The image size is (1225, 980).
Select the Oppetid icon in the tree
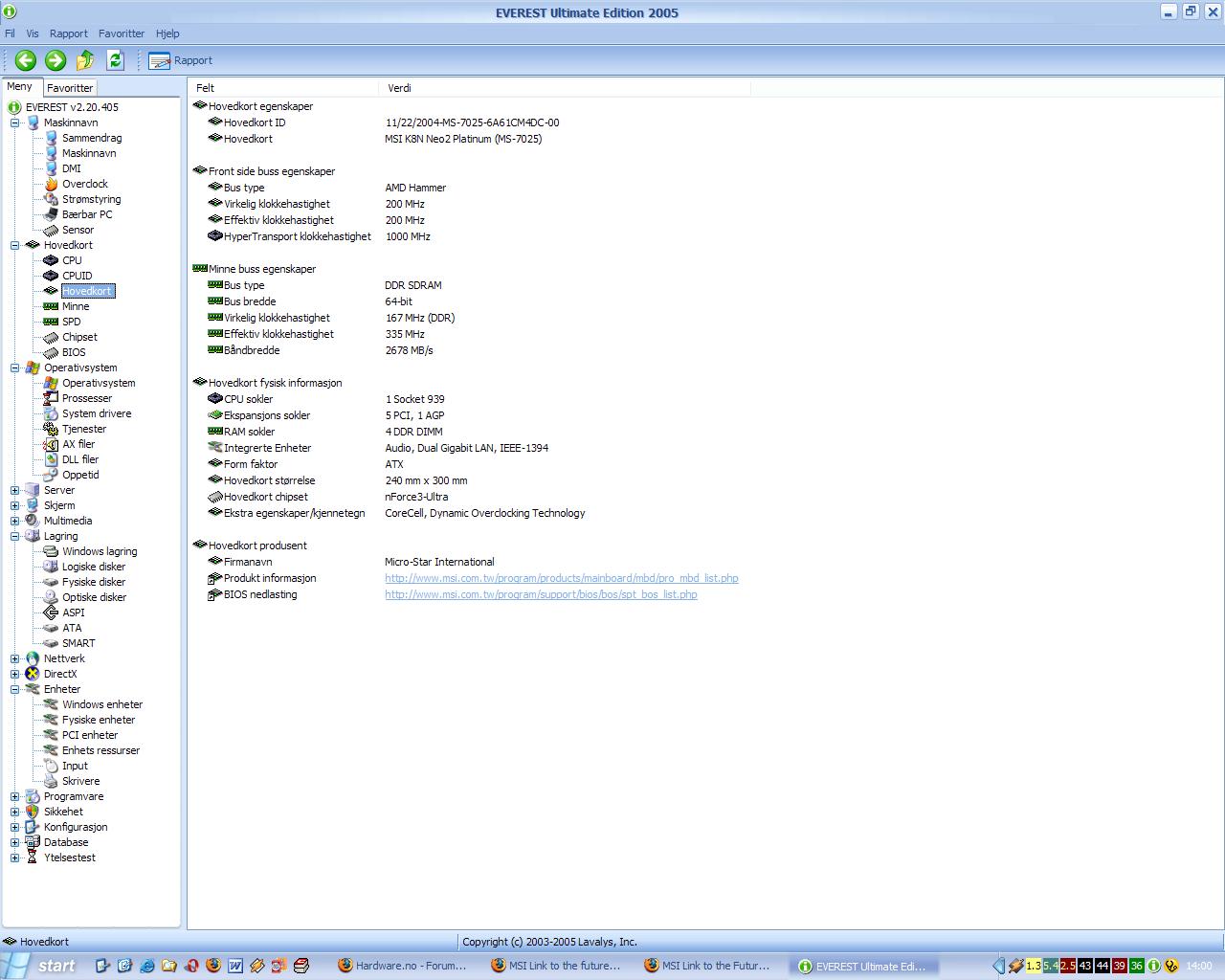tap(52, 475)
